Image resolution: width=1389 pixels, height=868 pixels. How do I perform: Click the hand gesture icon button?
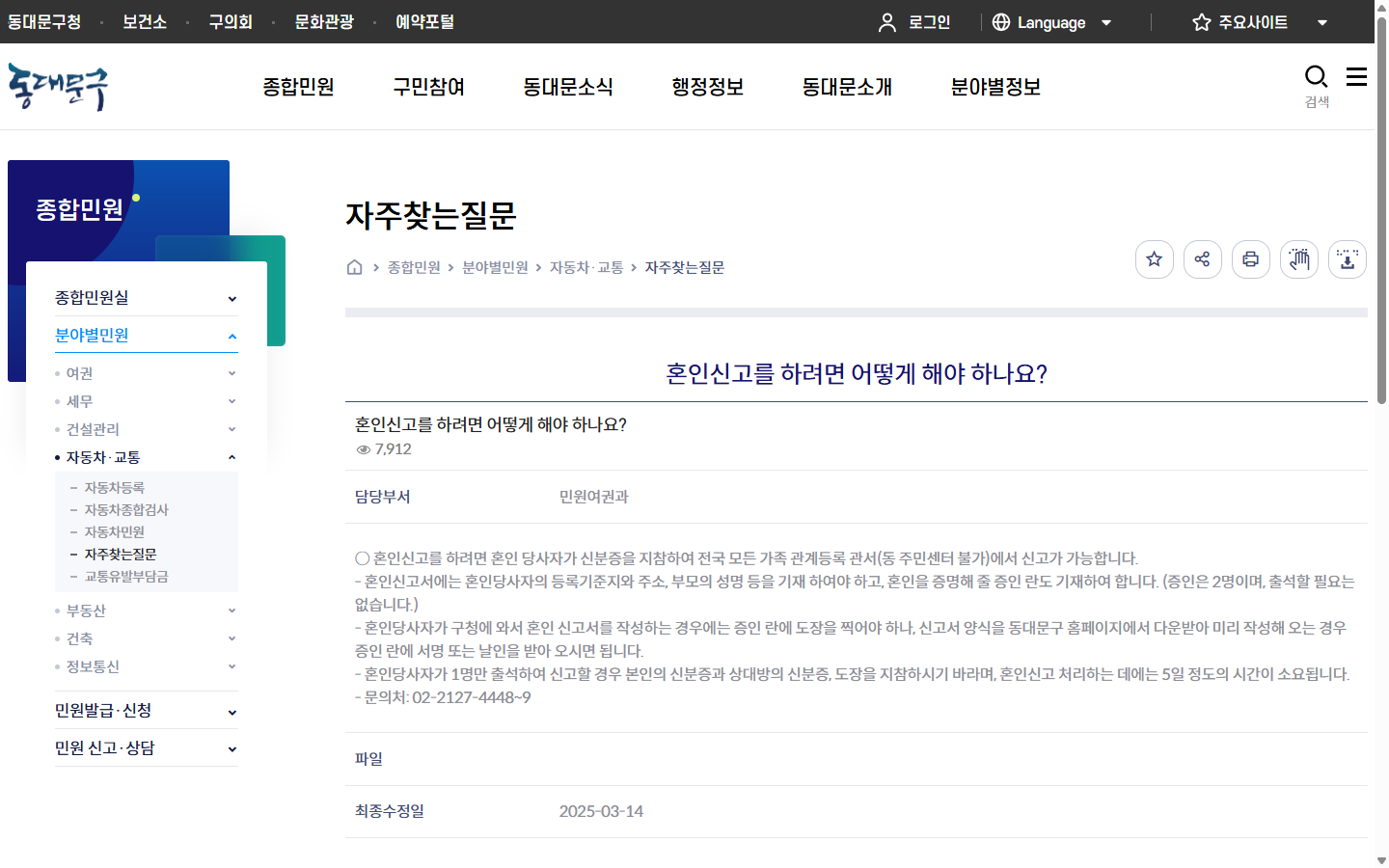tap(1299, 259)
